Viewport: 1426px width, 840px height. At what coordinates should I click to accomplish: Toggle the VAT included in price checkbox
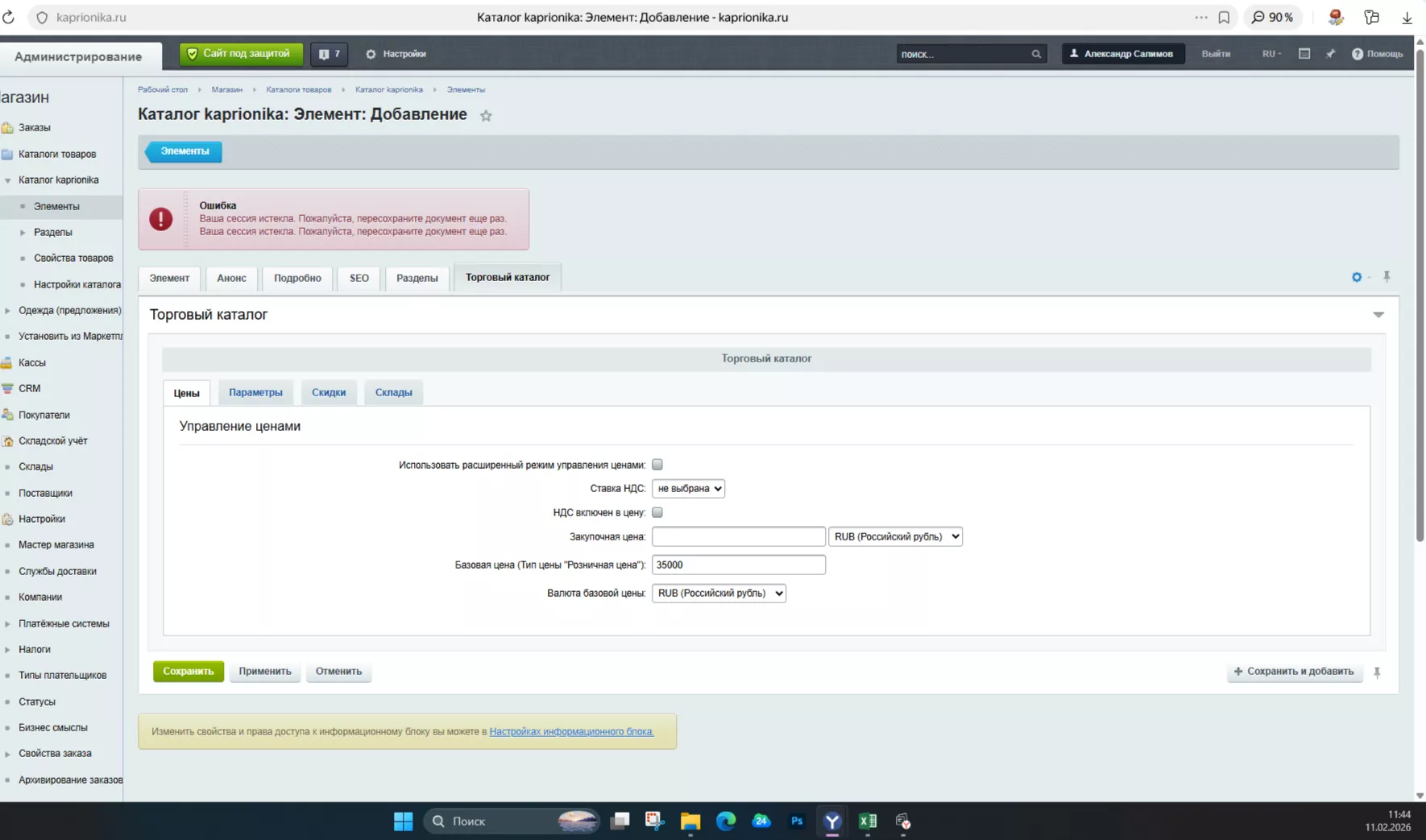coord(657,512)
